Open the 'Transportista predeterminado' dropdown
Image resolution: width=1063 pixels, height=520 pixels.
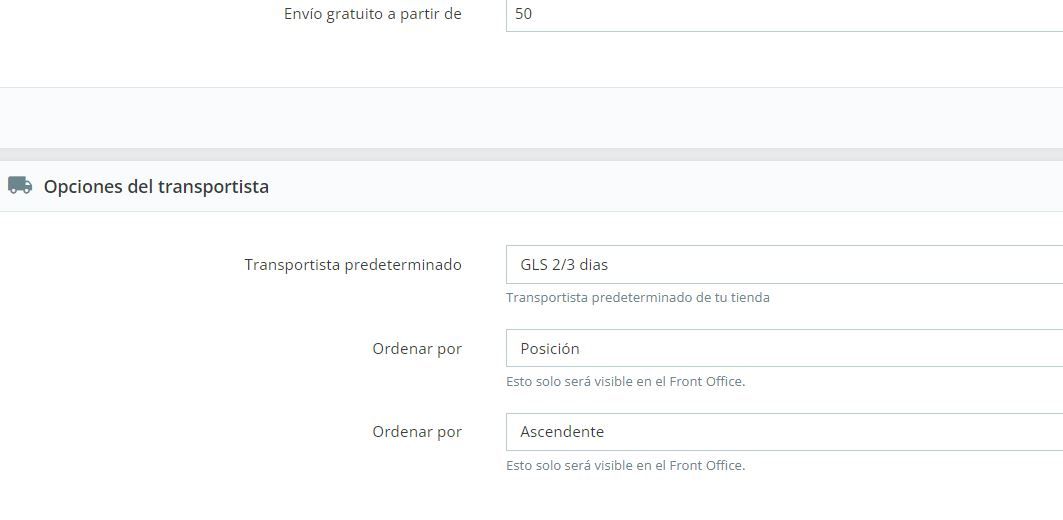(784, 264)
